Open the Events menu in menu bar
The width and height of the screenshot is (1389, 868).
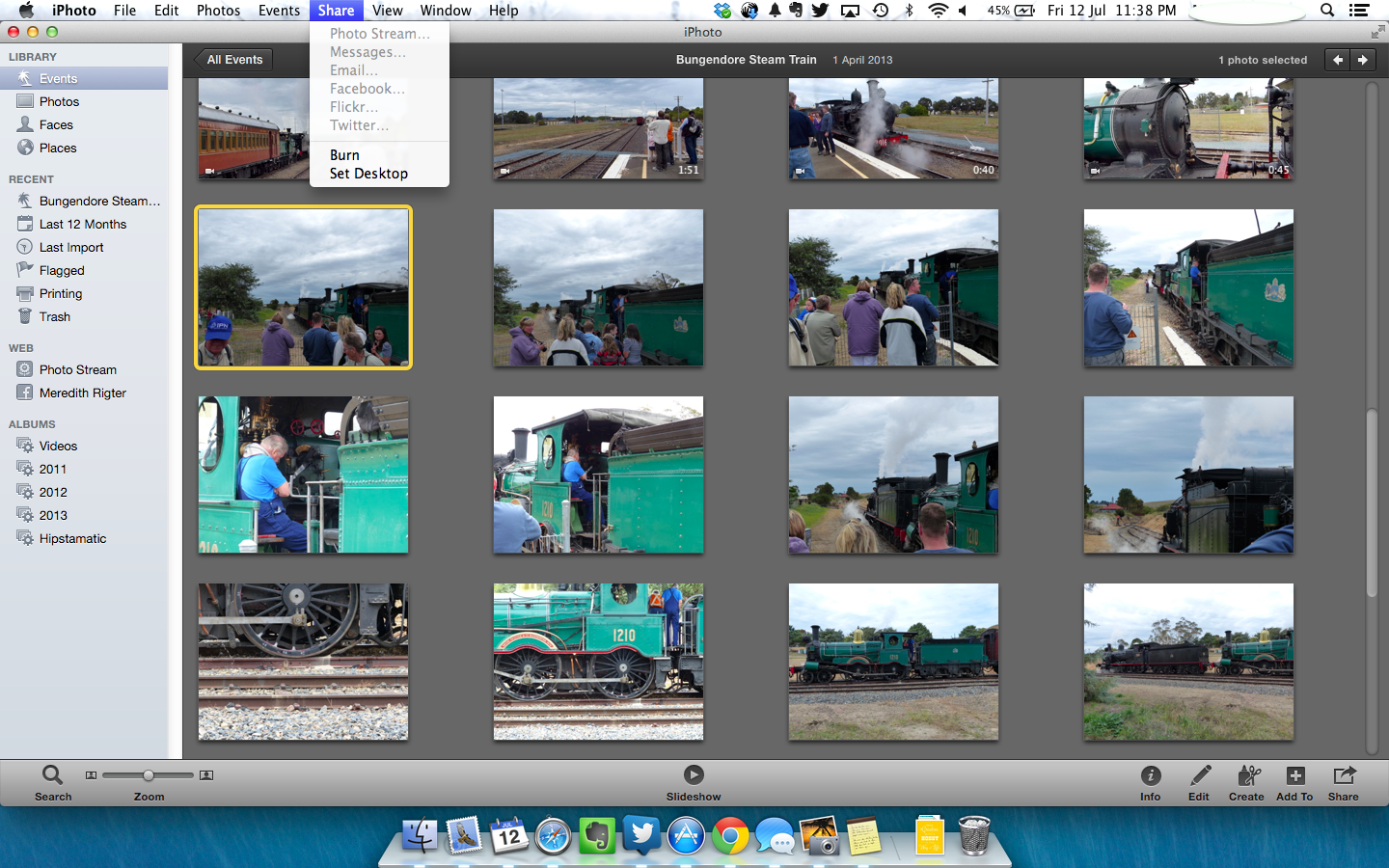tap(279, 11)
